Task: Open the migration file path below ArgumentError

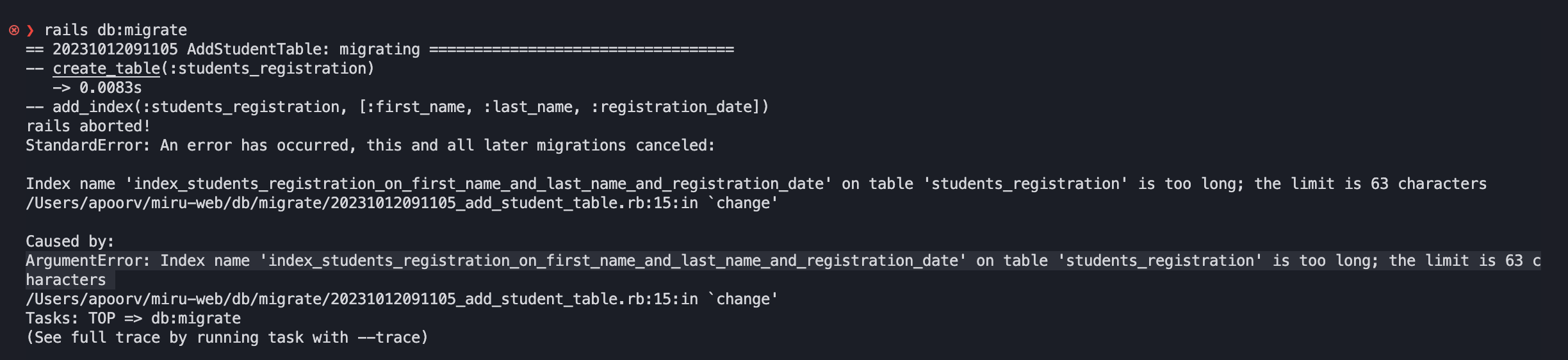Action: point(361,299)
